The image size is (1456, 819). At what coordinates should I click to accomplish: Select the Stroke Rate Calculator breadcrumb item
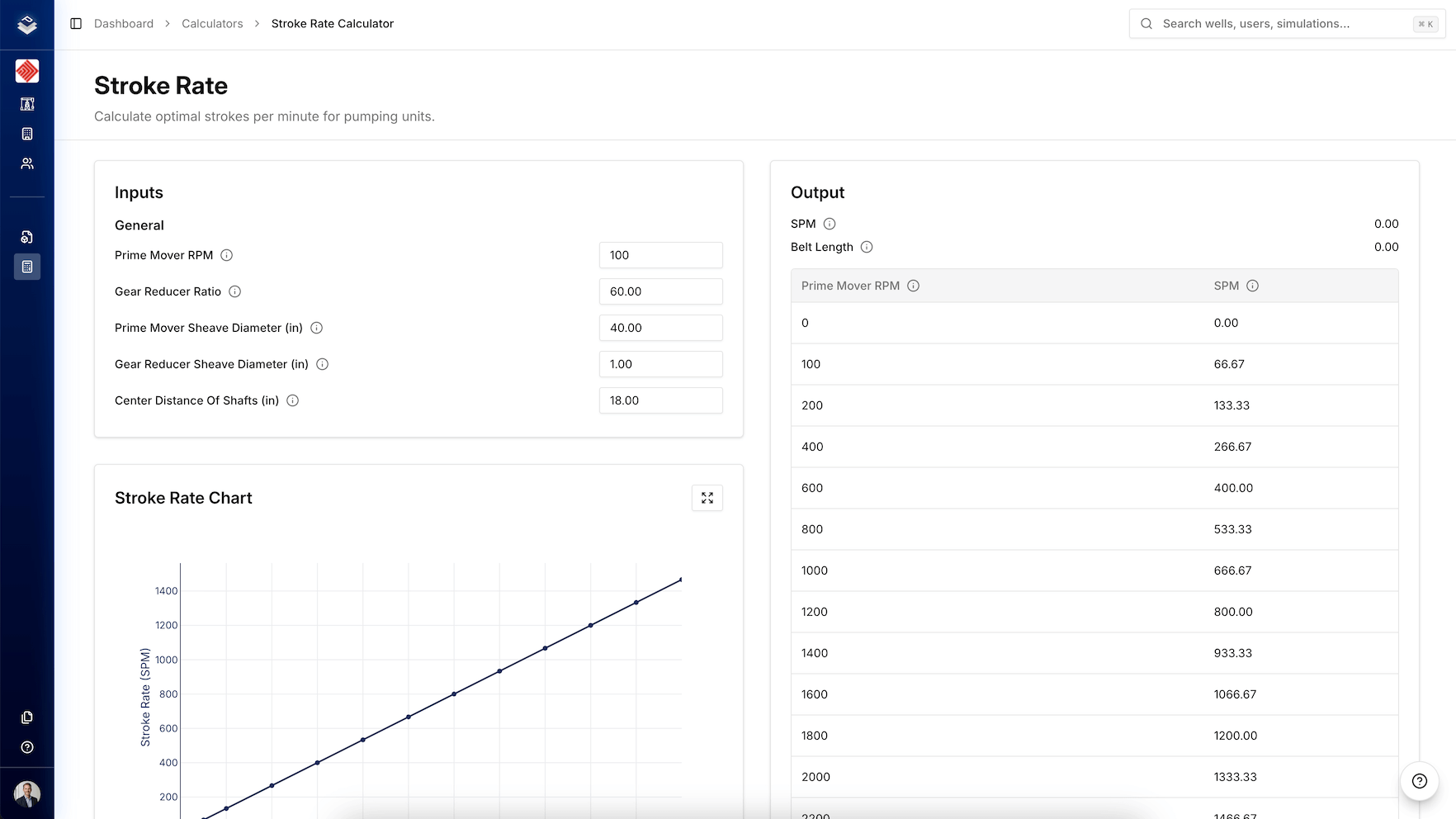pos(332,23)
